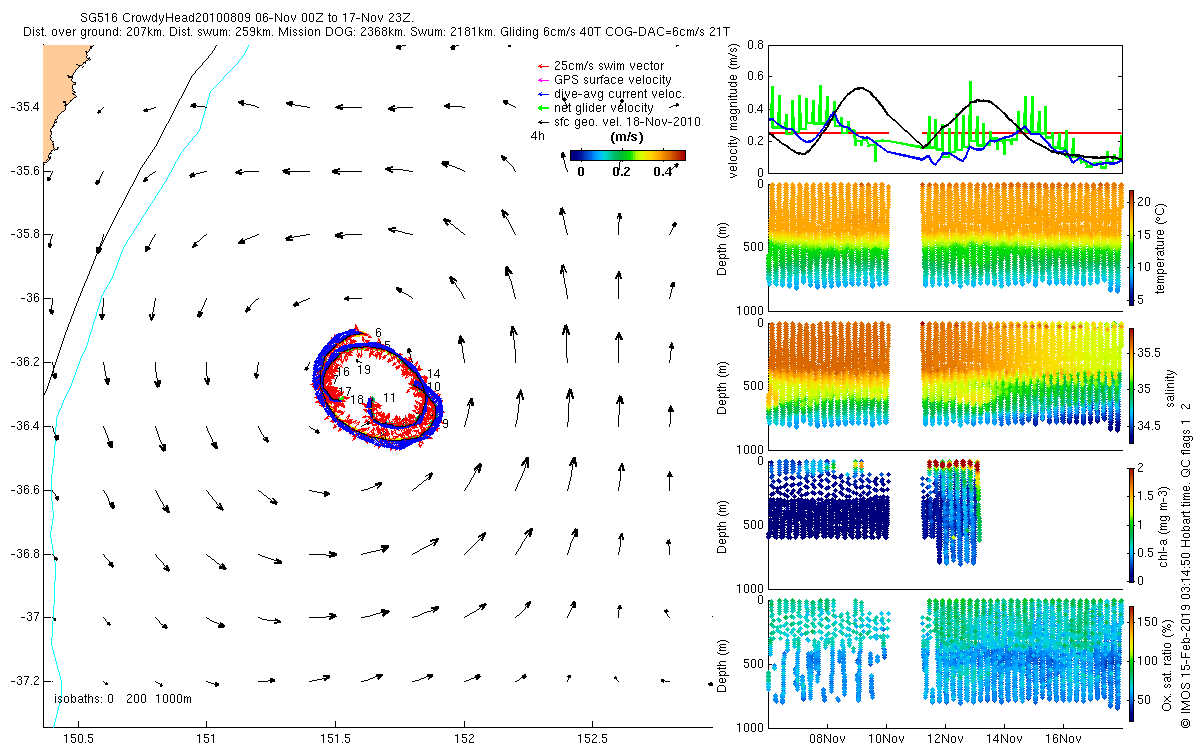Click the 0.8 tick on the velocity magnitude axis
This screenshot has height=750, width=1200.
[755, 45]
